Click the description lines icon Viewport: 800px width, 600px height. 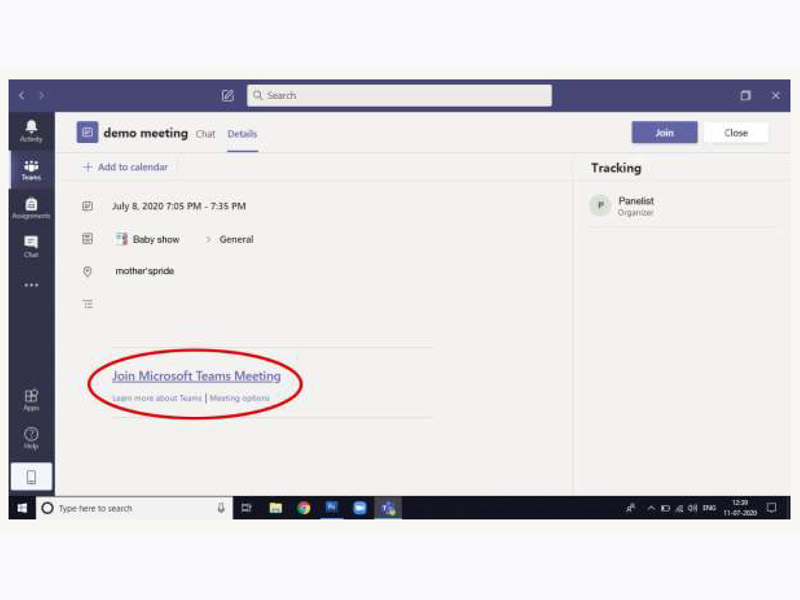click(x=88, y=304)
